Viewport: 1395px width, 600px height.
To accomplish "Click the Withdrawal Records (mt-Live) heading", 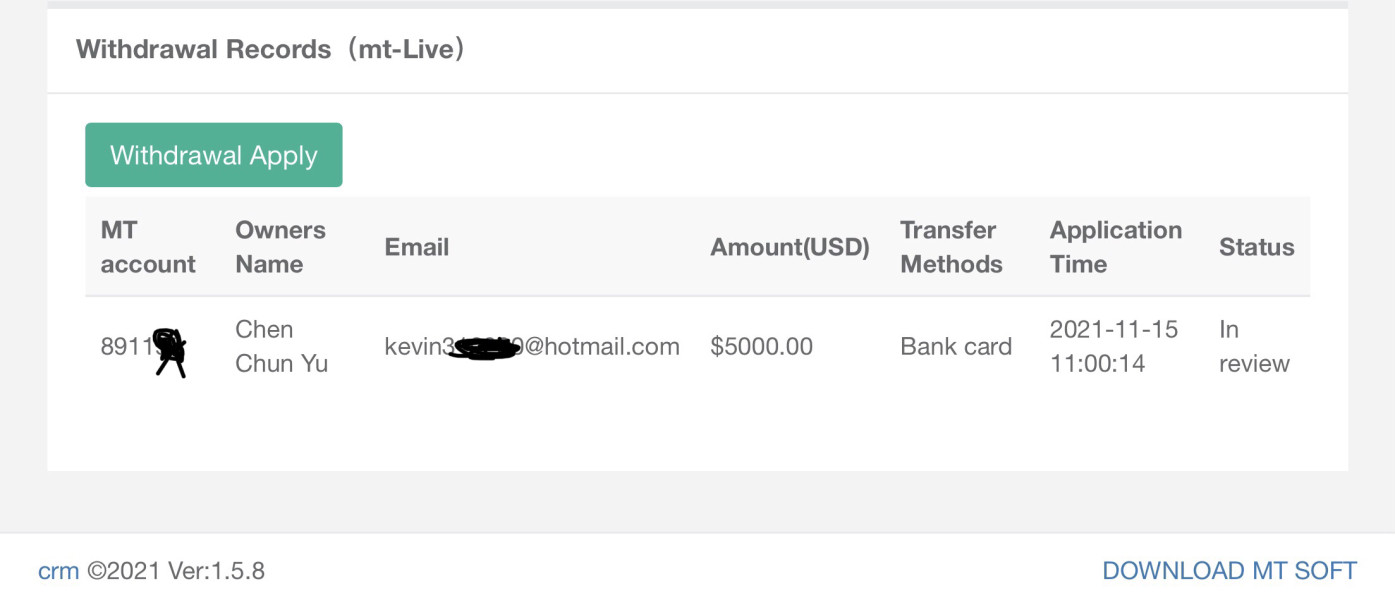I will (270, 49).
